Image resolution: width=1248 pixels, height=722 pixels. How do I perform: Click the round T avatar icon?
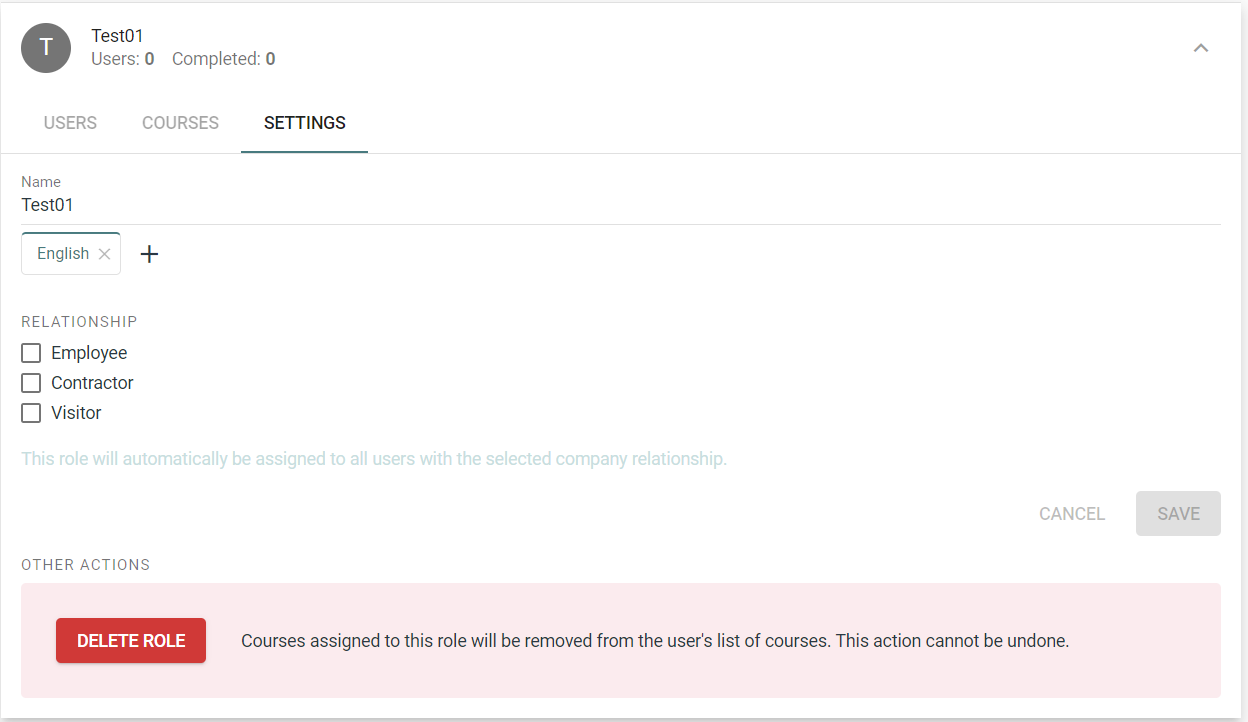coord(46,48)
